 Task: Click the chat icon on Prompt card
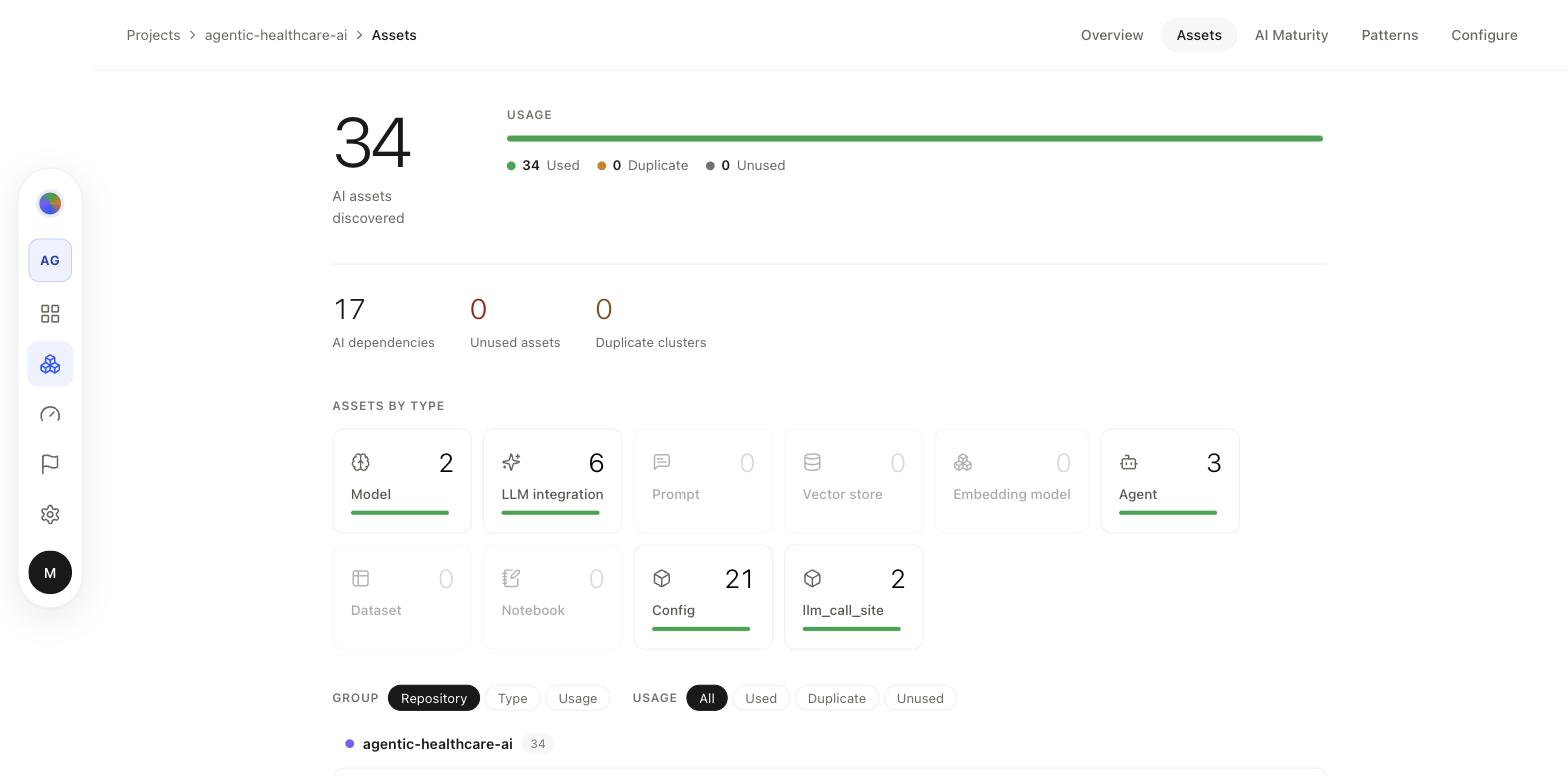662,462
